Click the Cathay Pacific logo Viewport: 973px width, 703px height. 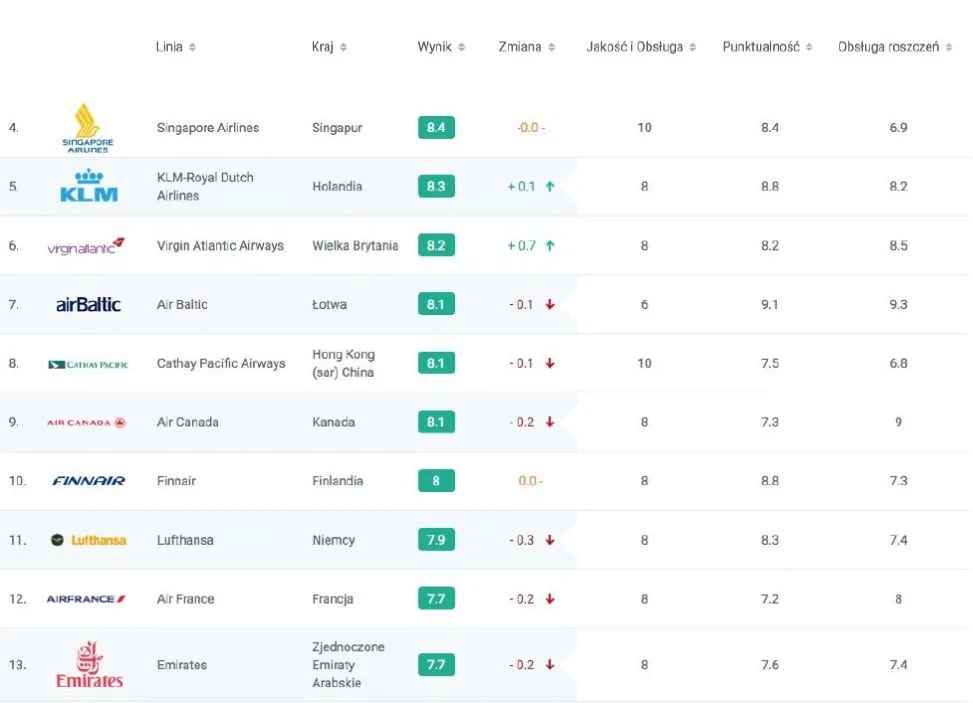pos(88,364)
